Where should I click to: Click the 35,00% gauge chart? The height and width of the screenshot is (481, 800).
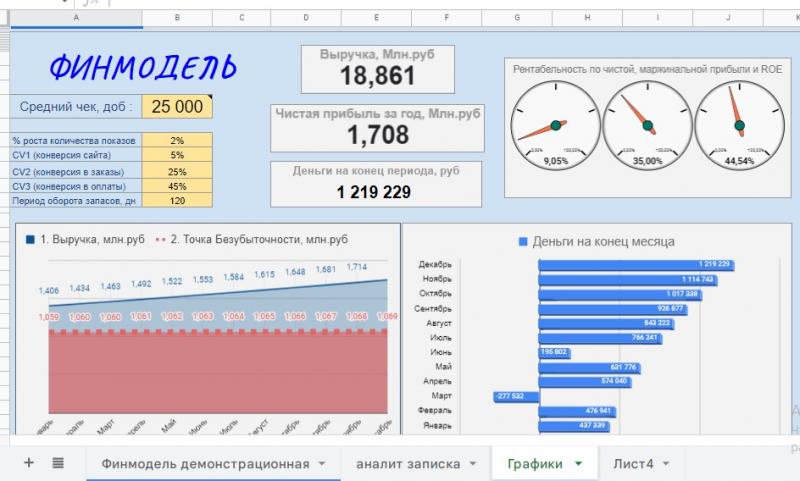pos(647,125)
